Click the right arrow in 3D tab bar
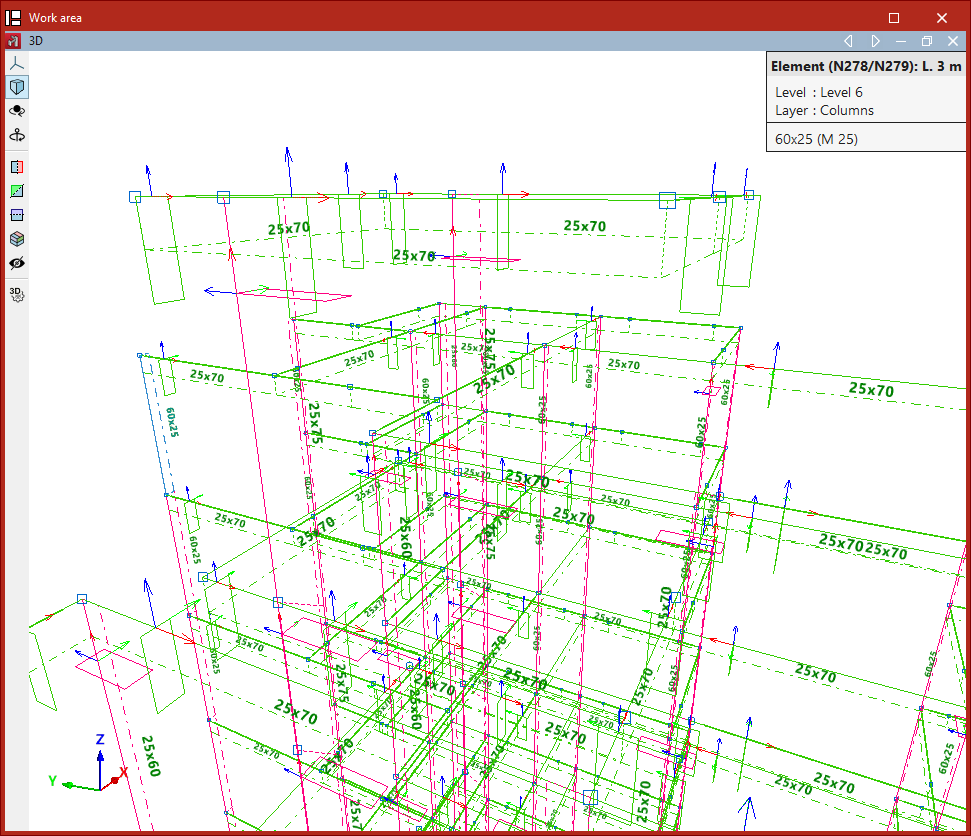971x836 pixels. pos(875,41)
